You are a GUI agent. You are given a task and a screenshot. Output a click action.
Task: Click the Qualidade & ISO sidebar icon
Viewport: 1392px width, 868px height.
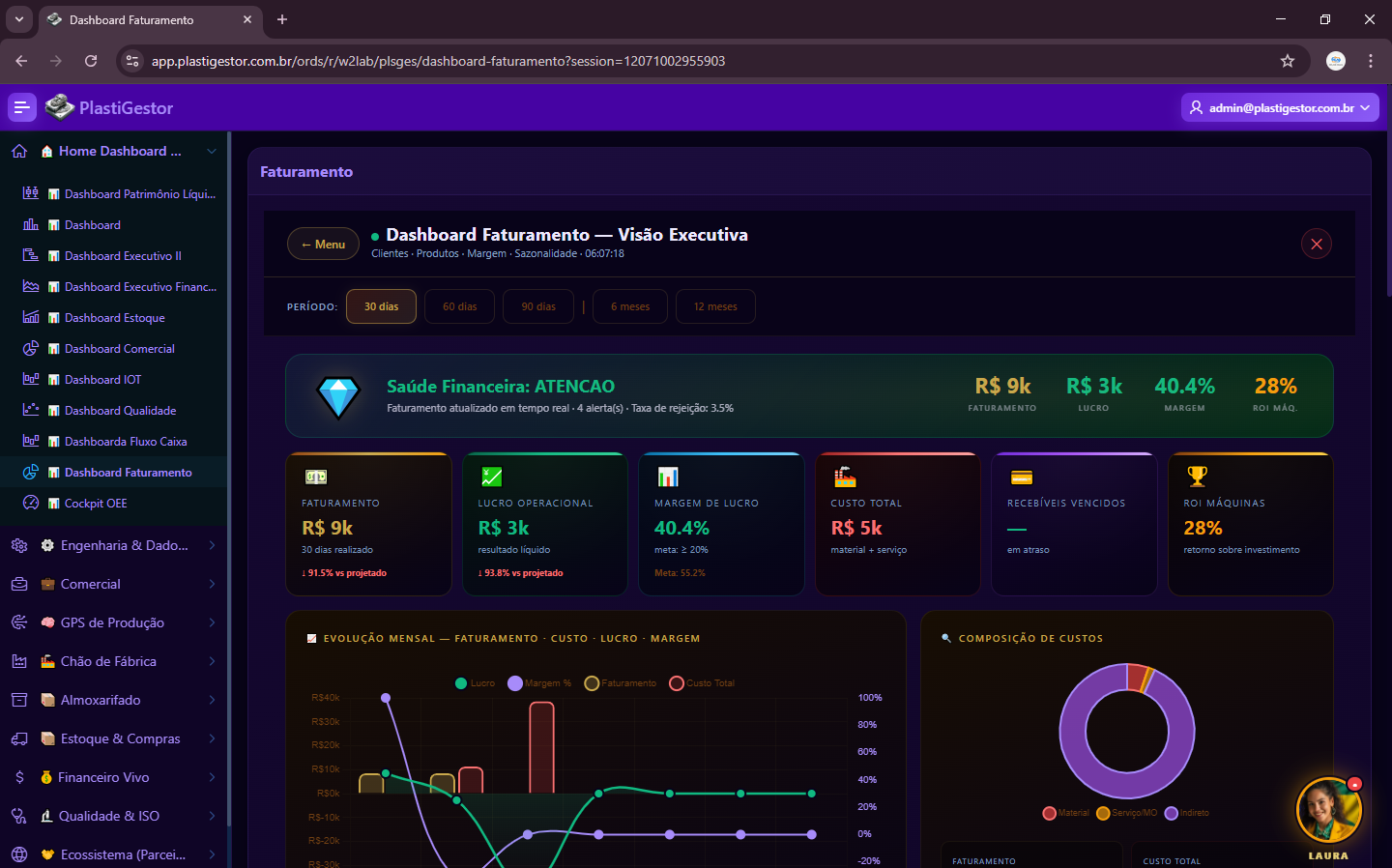click(x=18, y=816)
